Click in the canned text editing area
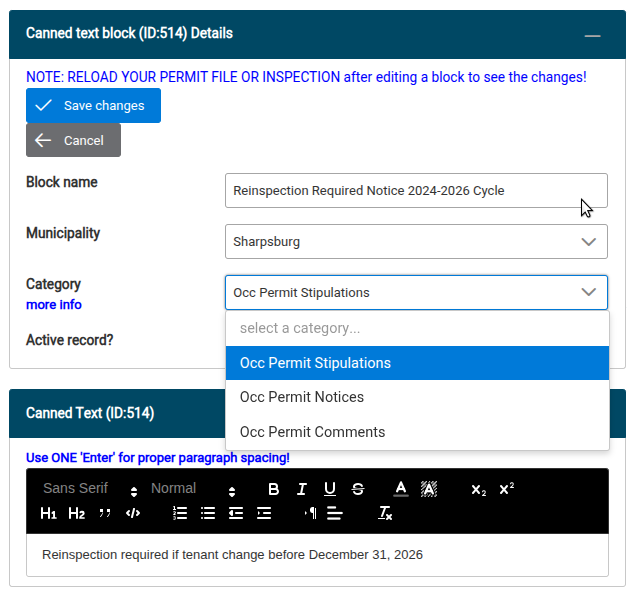 coord(317,555)
